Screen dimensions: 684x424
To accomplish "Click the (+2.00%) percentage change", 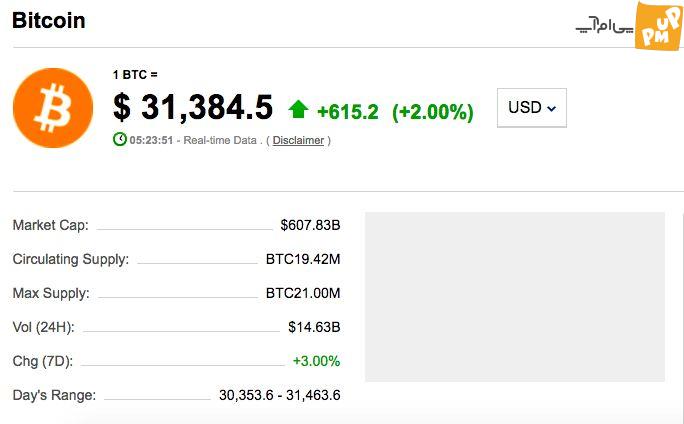I will (433, 112).
